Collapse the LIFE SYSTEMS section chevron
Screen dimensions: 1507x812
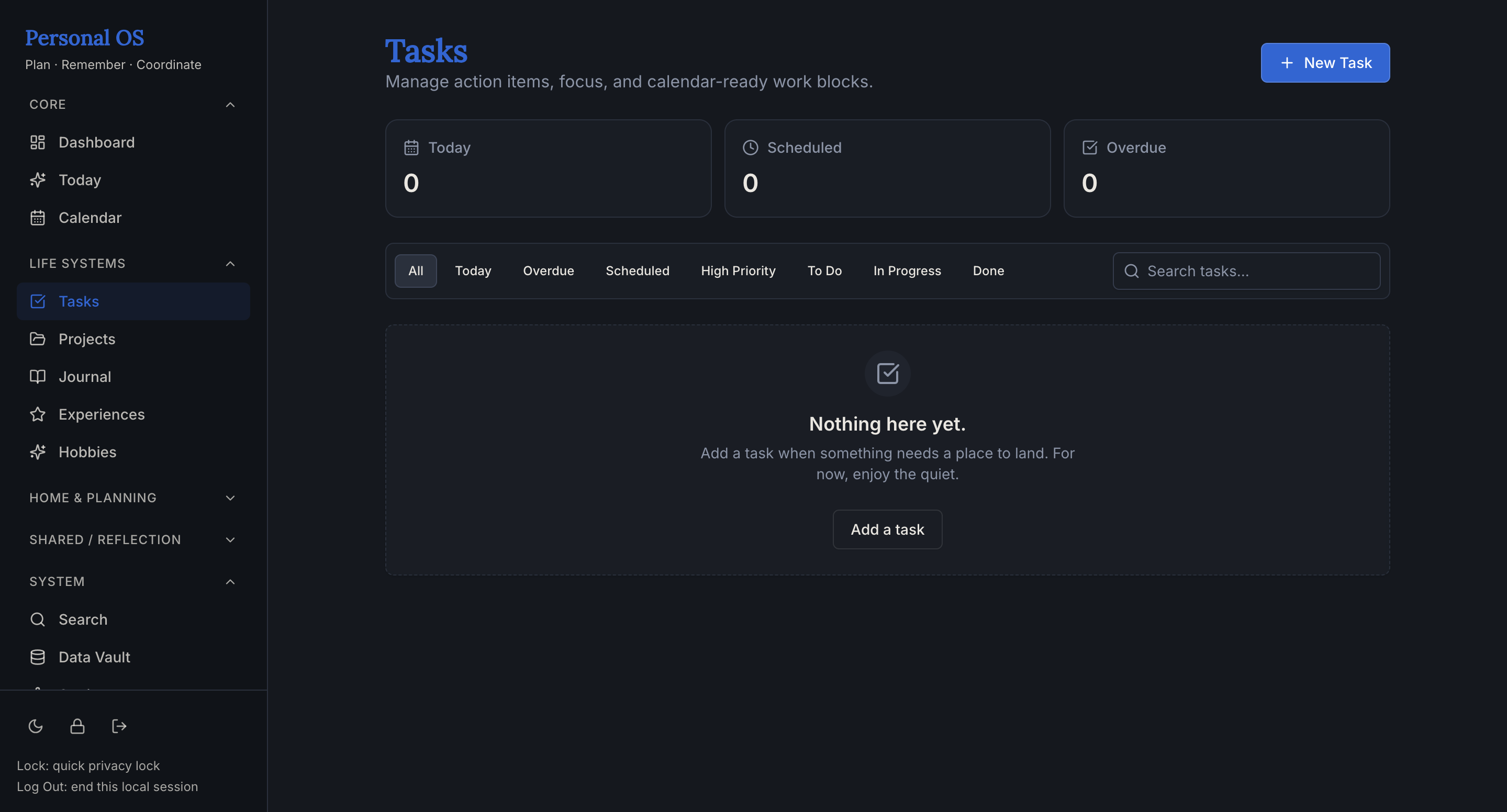230,264
